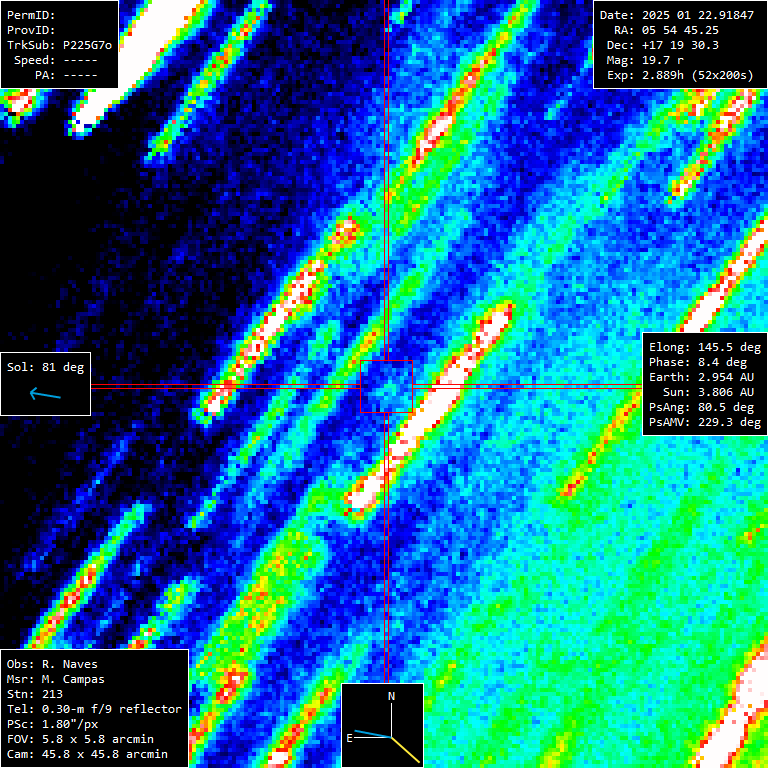Click the PermID: label
768x768 pixels.
(x=31, y=15)
